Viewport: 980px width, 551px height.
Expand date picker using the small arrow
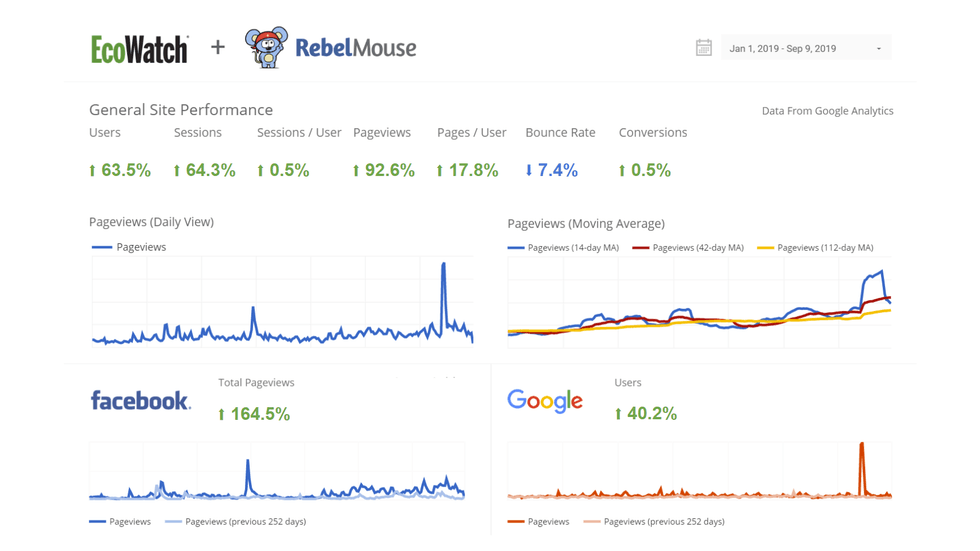coord(879,49)
